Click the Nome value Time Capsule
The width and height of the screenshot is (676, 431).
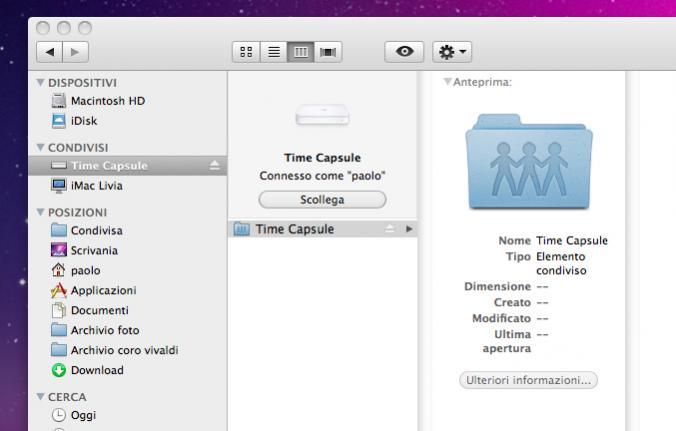[572, 240]
